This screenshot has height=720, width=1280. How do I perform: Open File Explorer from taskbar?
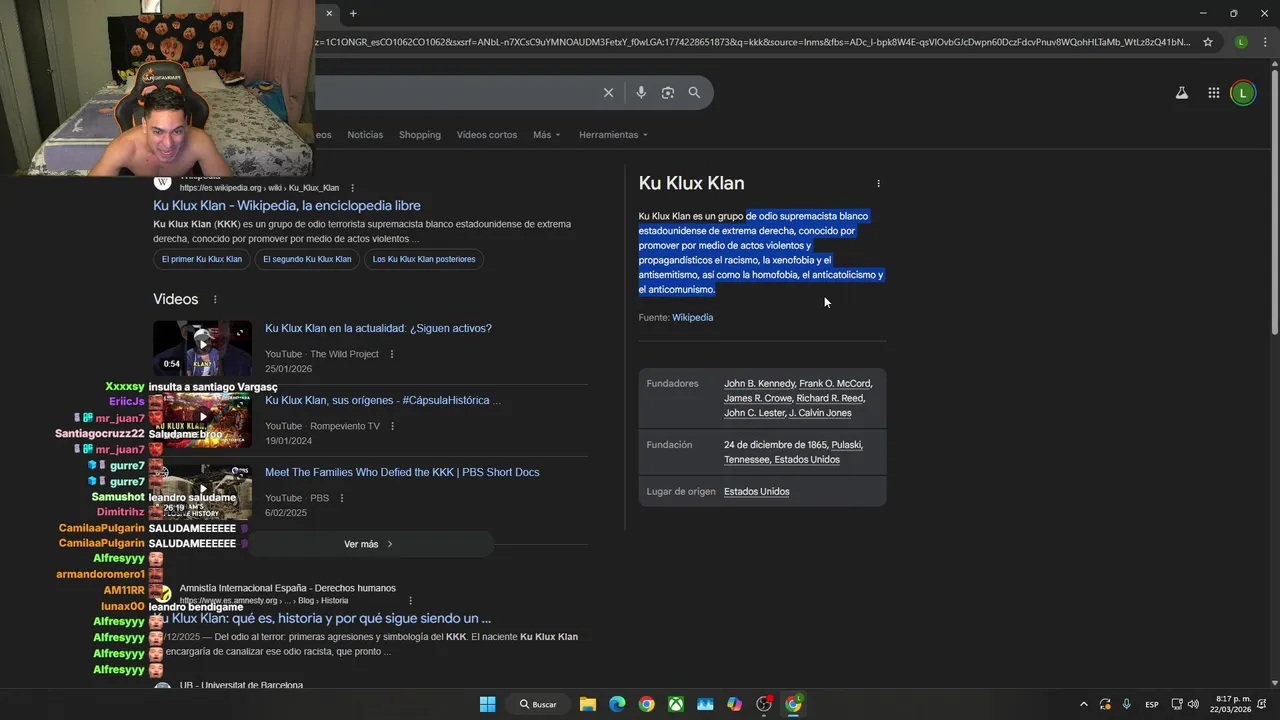(588, 704)
